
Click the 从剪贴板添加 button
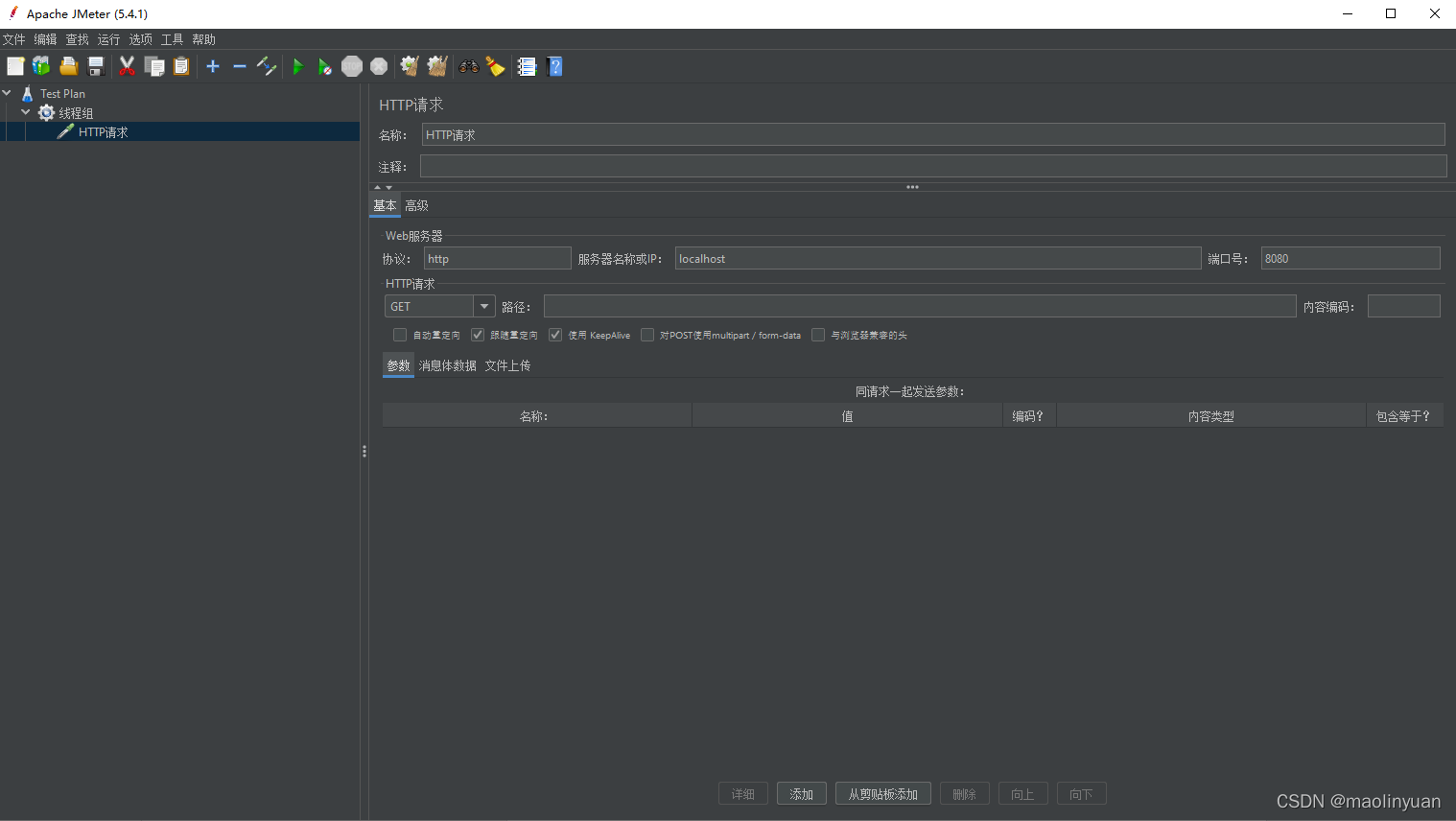(x=882, y=793)
